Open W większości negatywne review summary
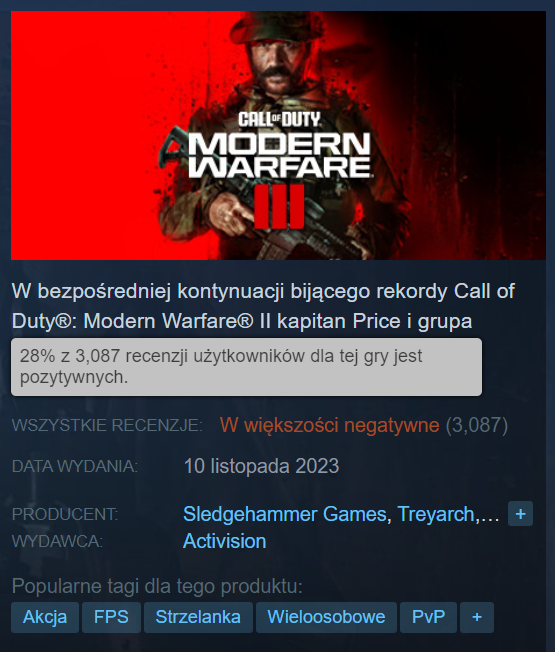Viewport: 555px width, 652px height. (x=329, y=425)
